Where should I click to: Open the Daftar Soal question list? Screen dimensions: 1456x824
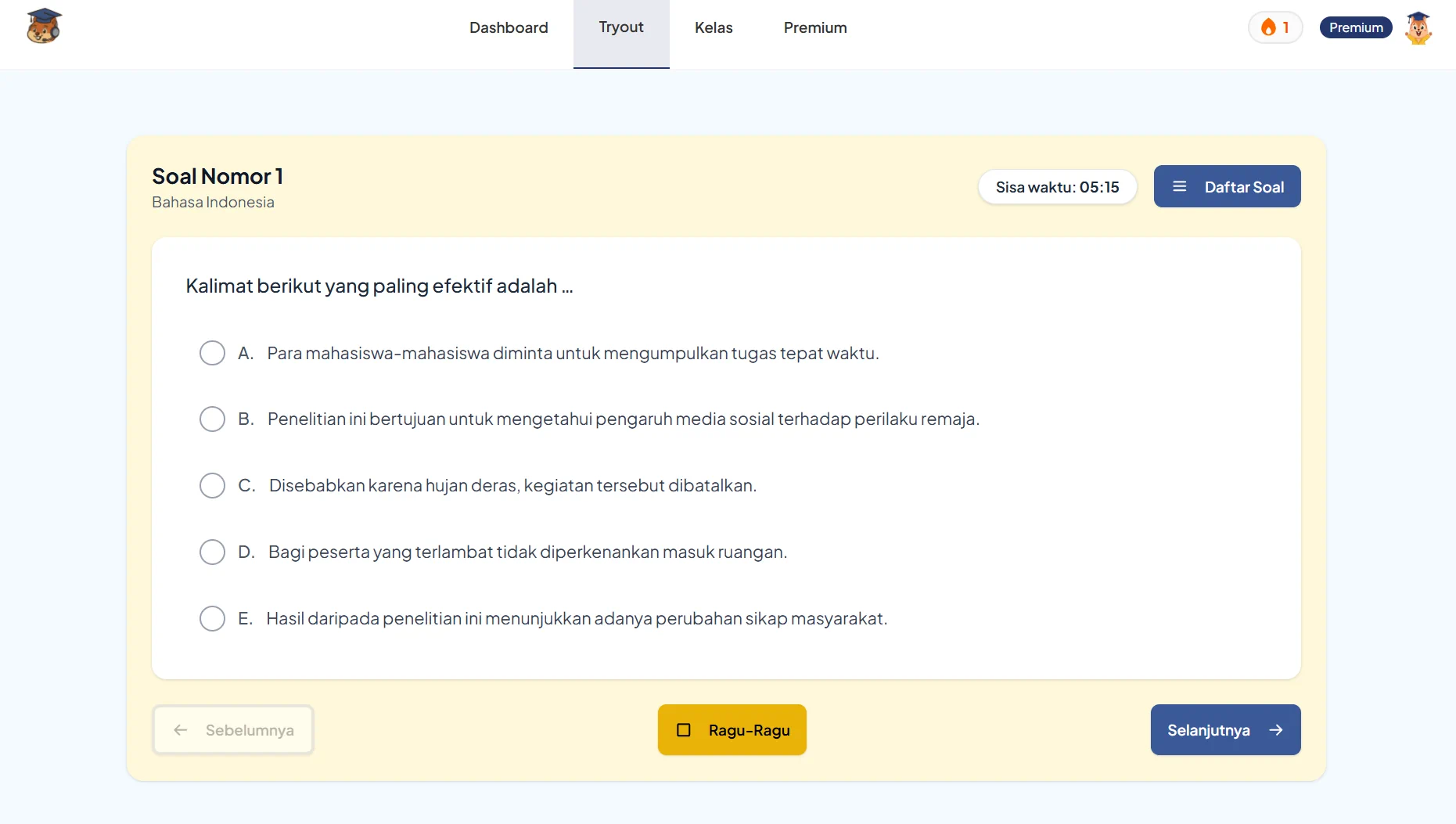[x=1227, y=186]
